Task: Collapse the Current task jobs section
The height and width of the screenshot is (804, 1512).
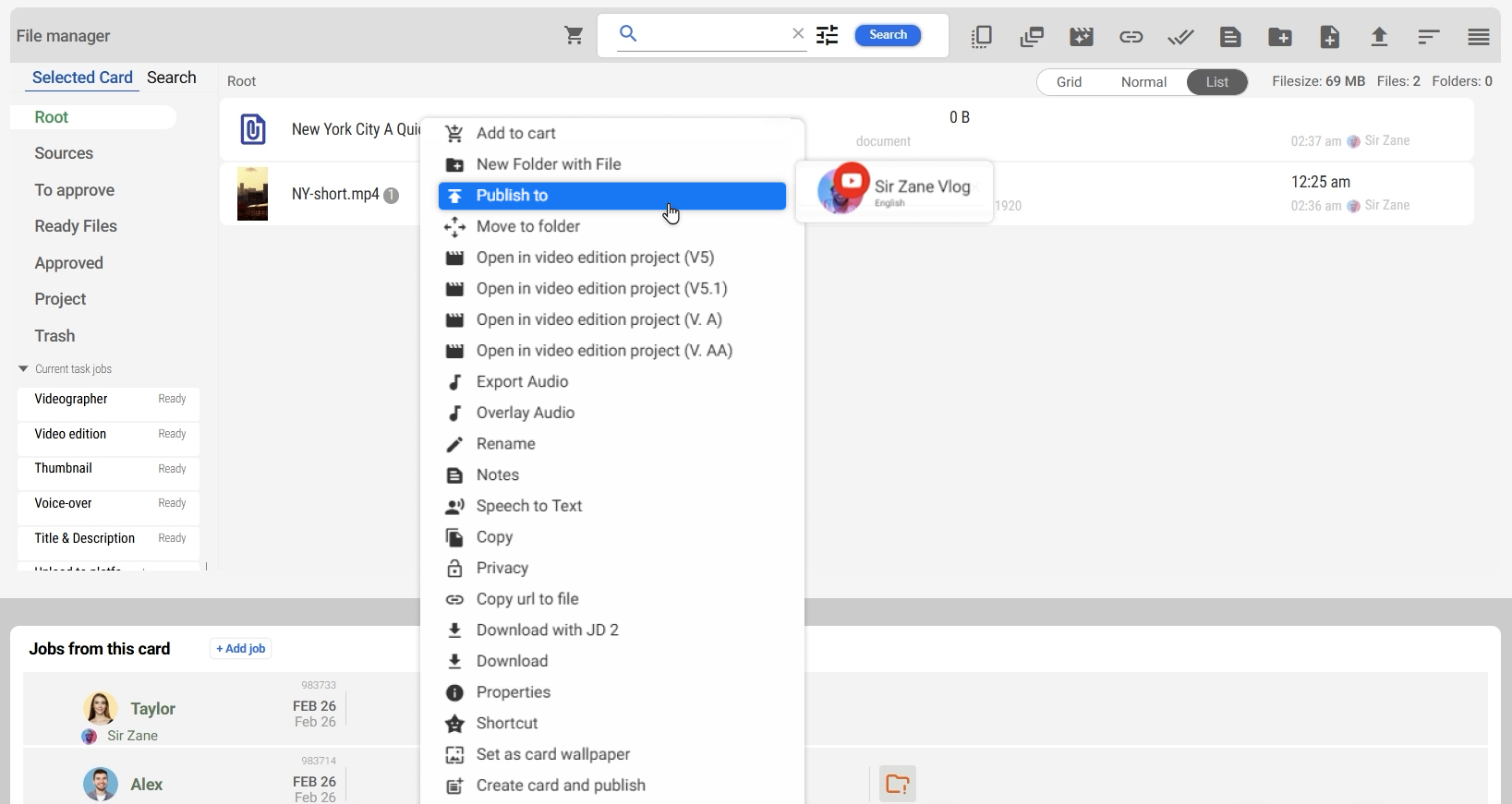Action: coord(23,369)
